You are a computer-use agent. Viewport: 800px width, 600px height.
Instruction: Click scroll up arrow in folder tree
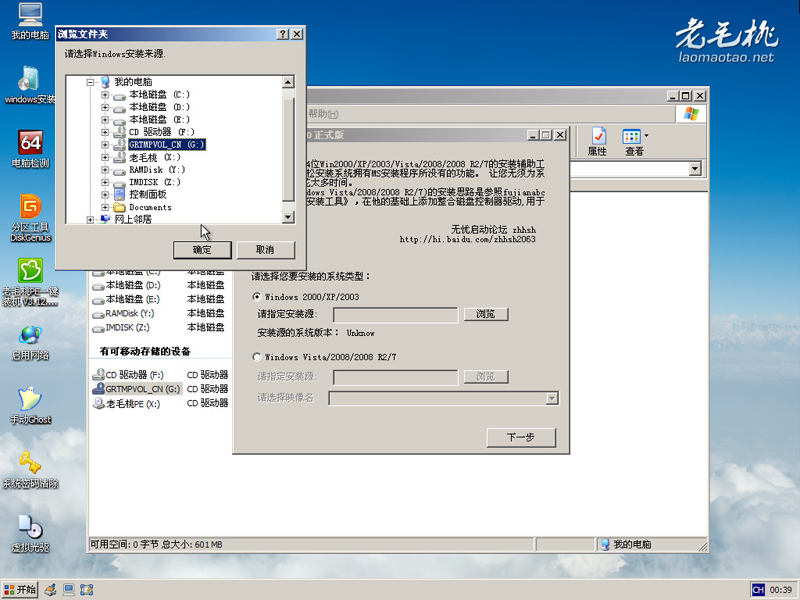pos(288,82)
